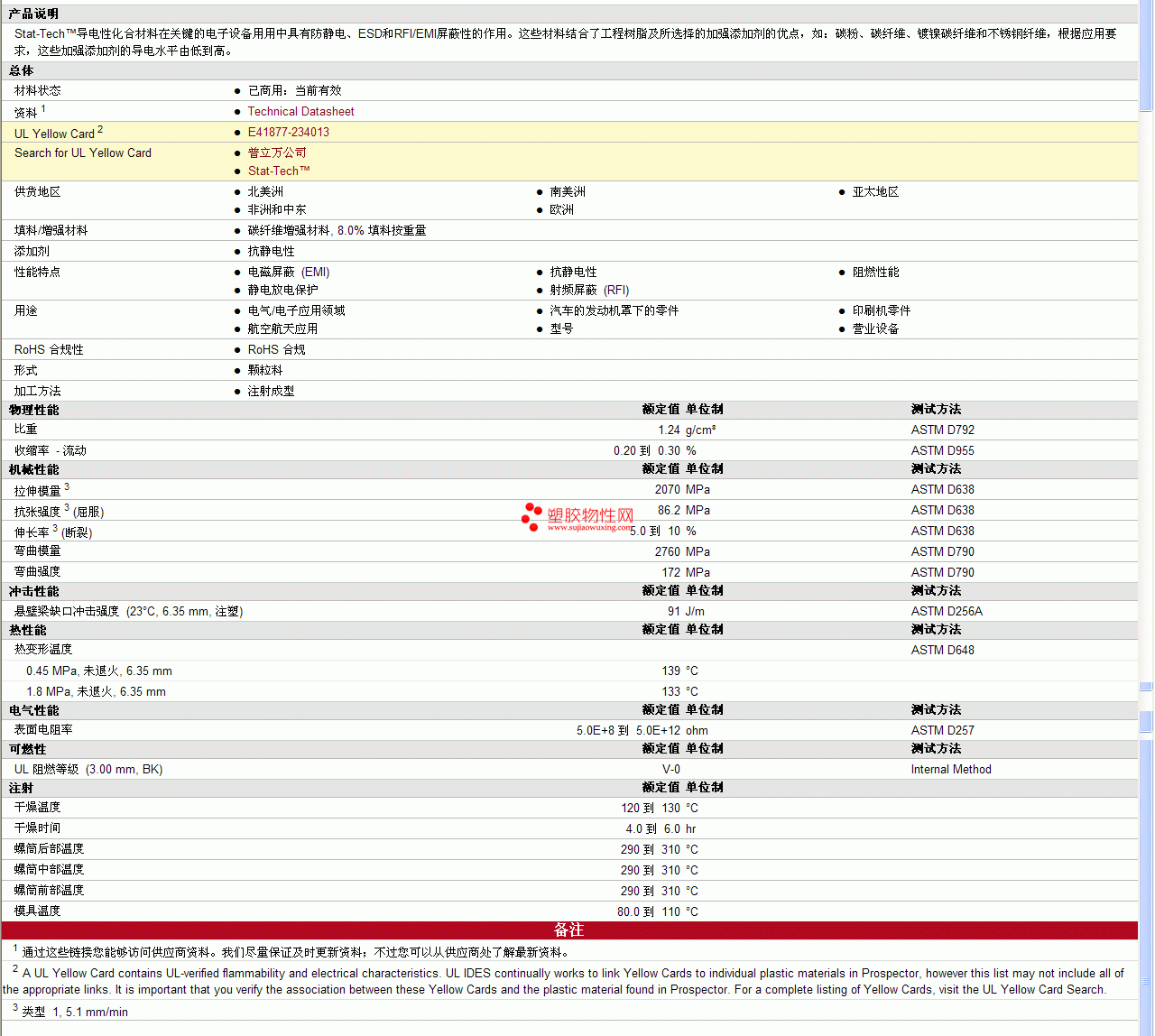Screen dimensions: 1155x1036
Task: Click the Internal Method test cell
Action: [x=951, y=769]
